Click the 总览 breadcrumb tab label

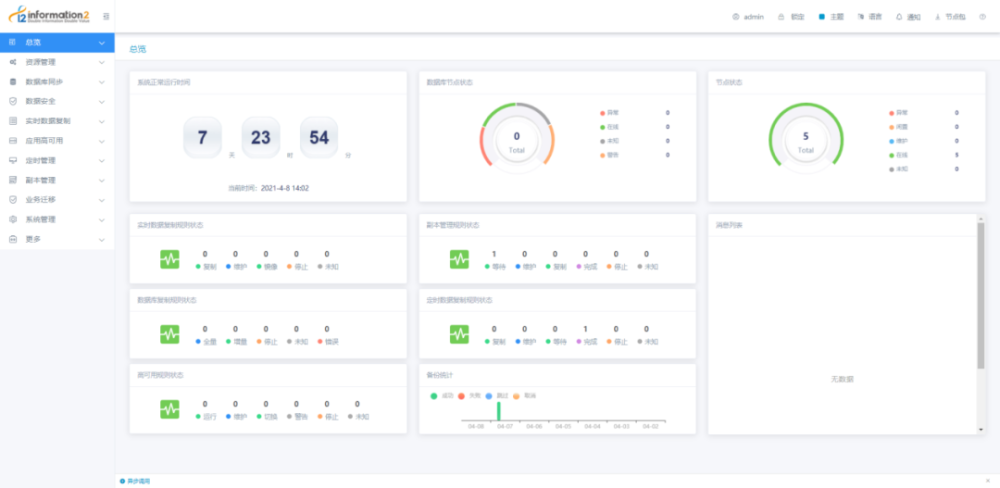138,48
